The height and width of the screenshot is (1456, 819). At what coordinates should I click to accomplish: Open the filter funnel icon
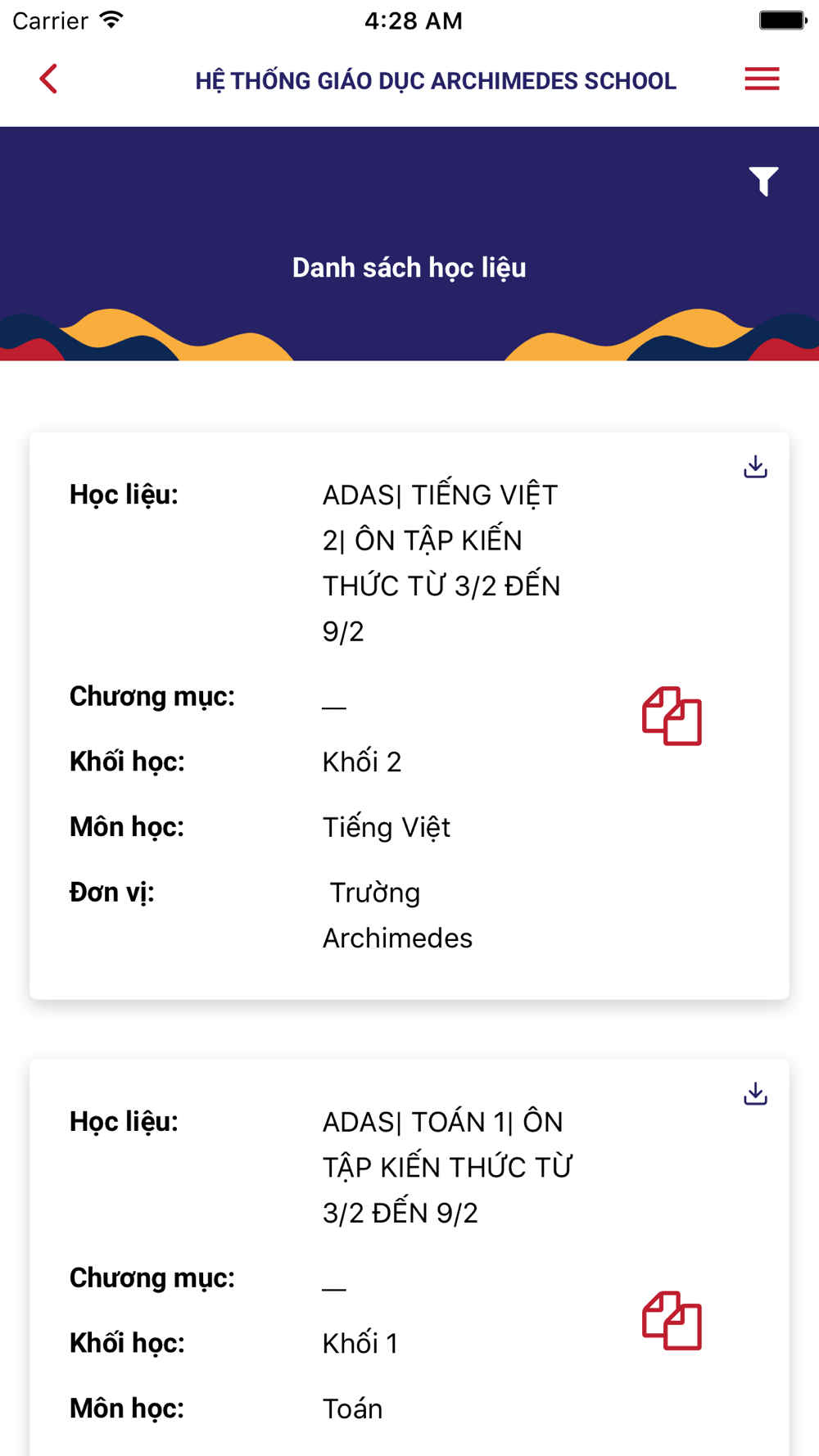point(763,181)
